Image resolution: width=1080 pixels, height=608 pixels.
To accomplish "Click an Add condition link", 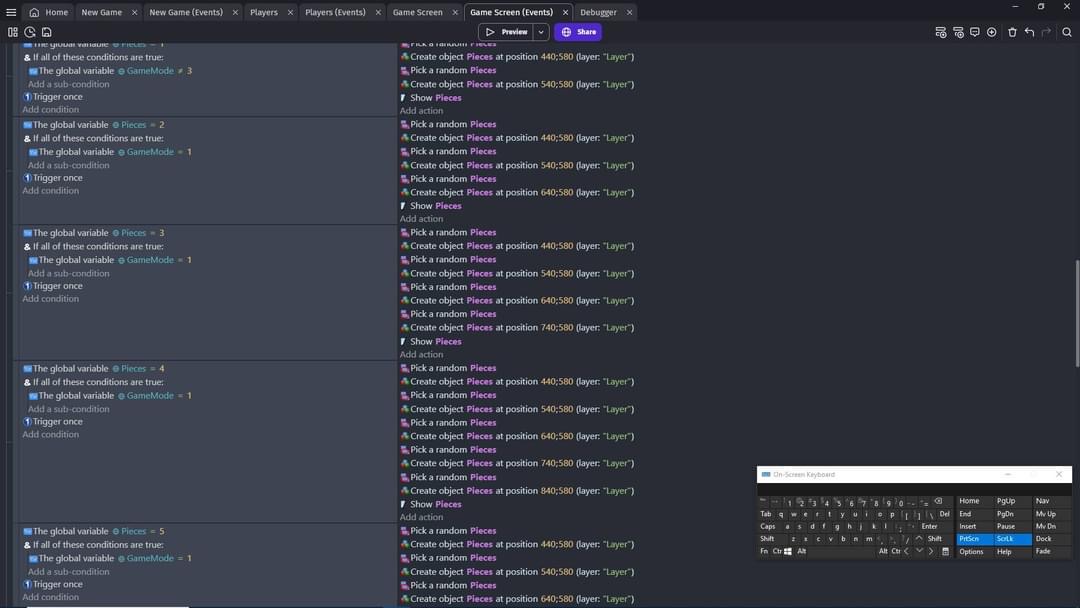I will (50, 109).
